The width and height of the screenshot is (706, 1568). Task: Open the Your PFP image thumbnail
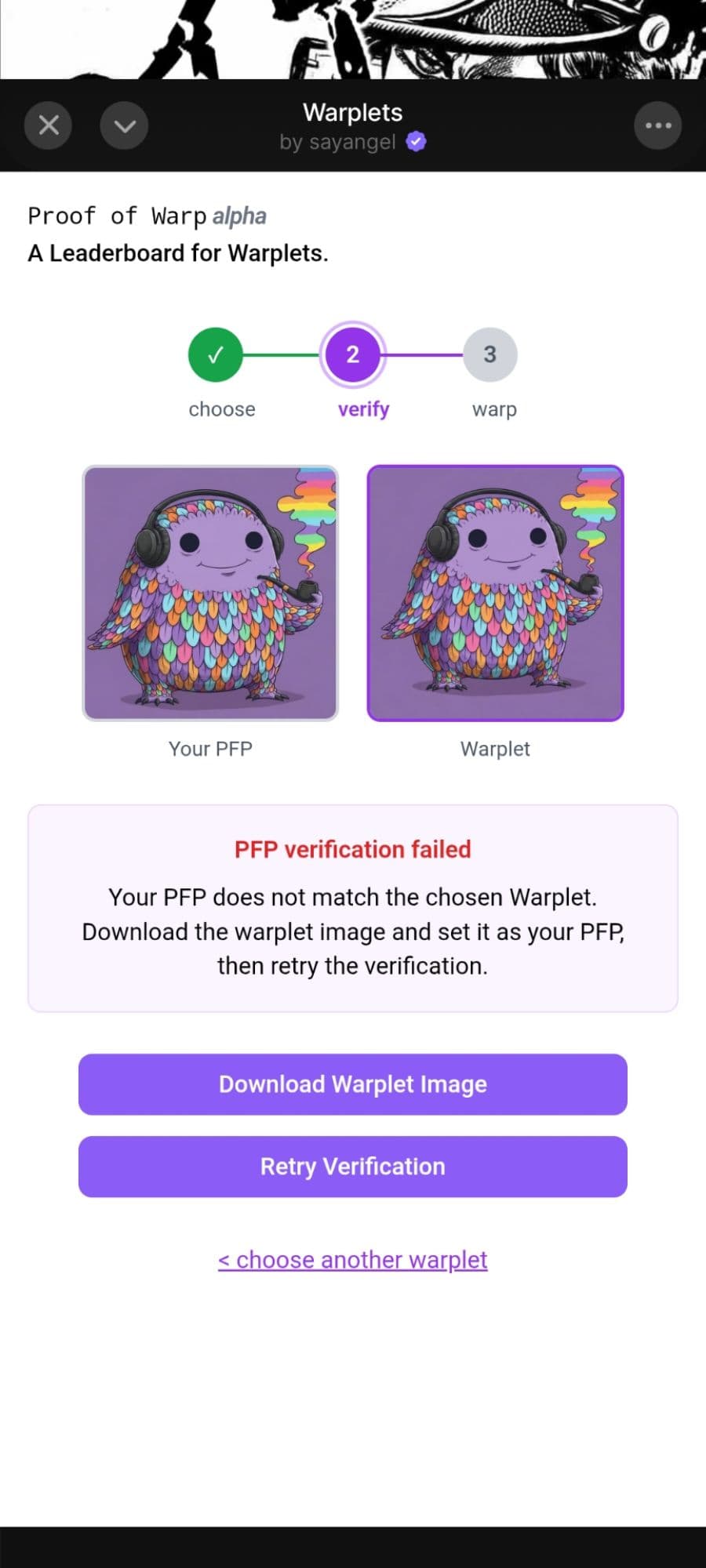pos(210,593)
